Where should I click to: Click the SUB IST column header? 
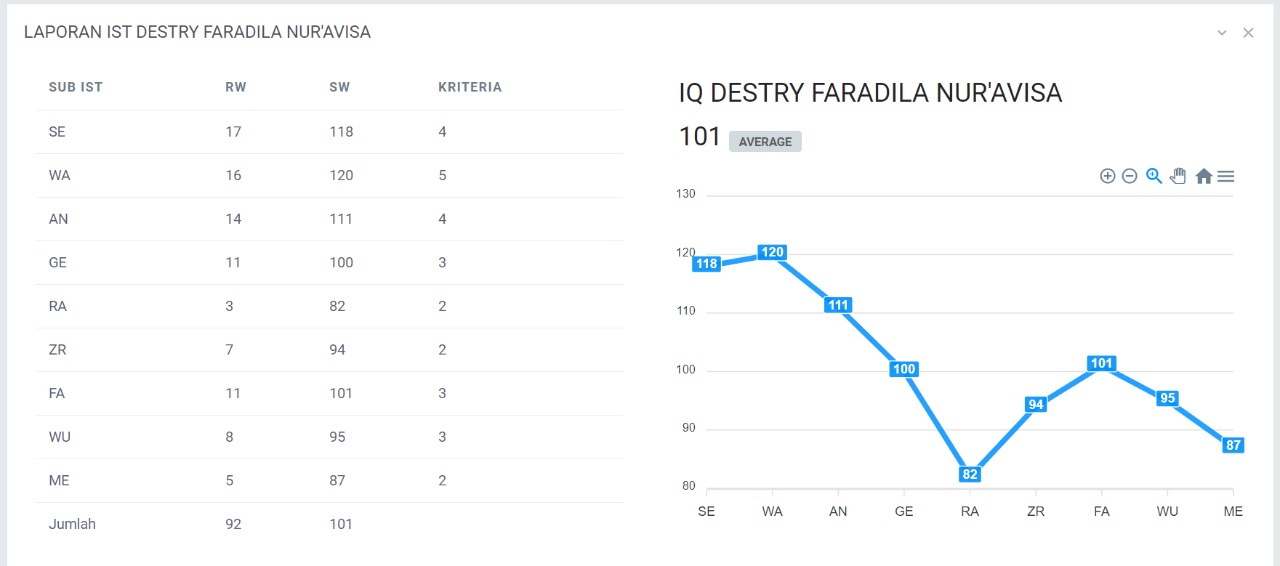coord(76,87)
